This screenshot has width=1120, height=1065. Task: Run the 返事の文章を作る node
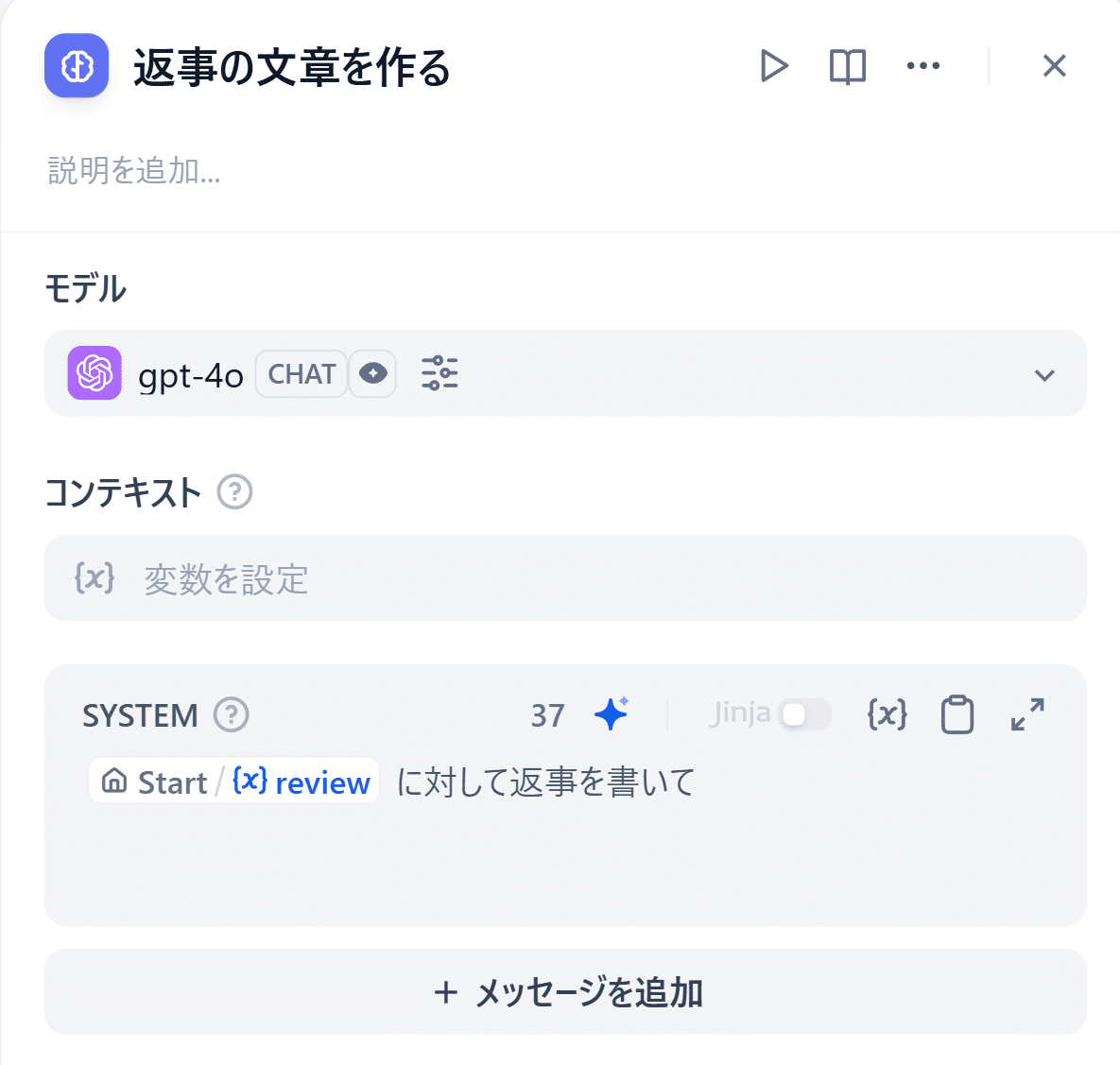(x=774, y=65)
